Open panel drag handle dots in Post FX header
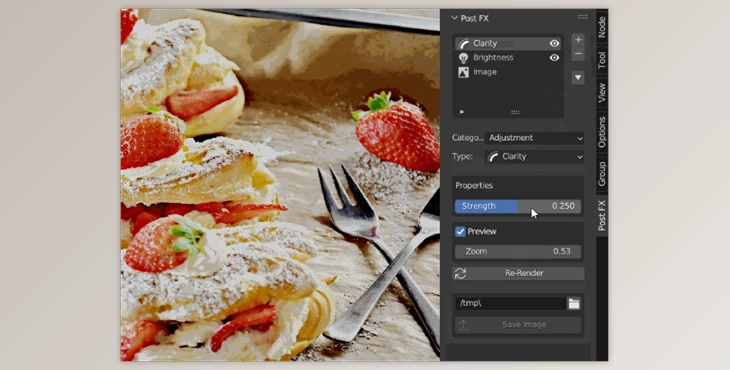The width and height of the screenshot is (730, 370). click(582, 17)
